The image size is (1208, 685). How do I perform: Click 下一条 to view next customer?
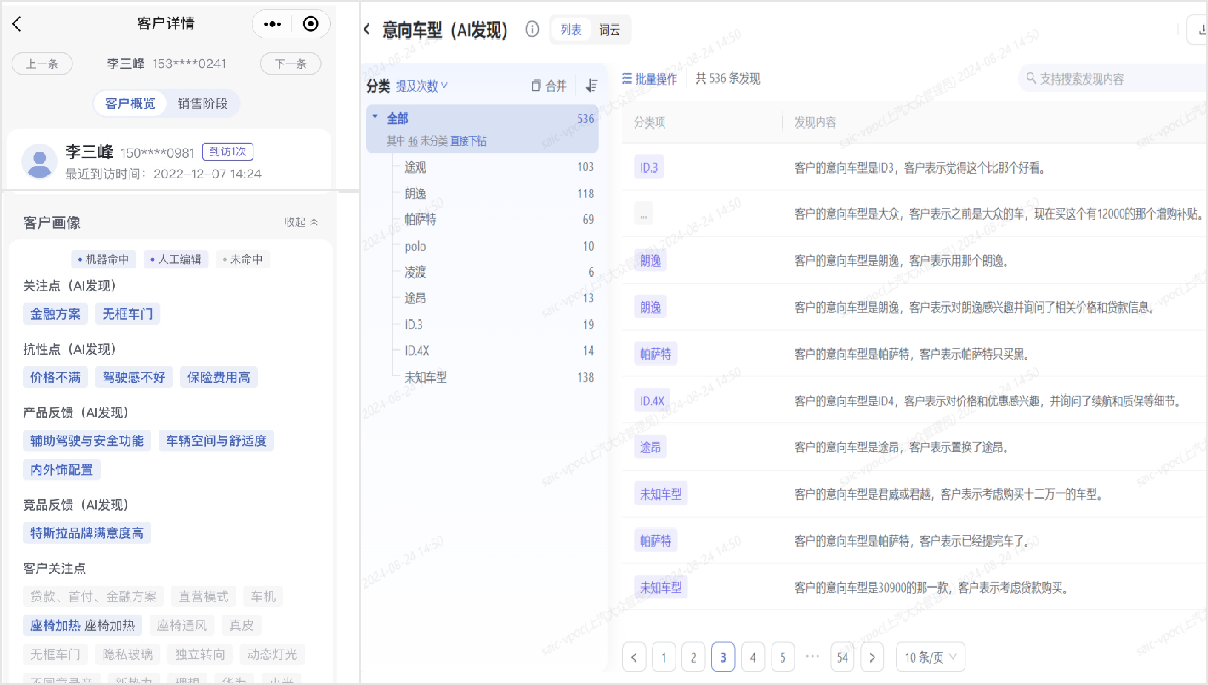coord(290,64)
